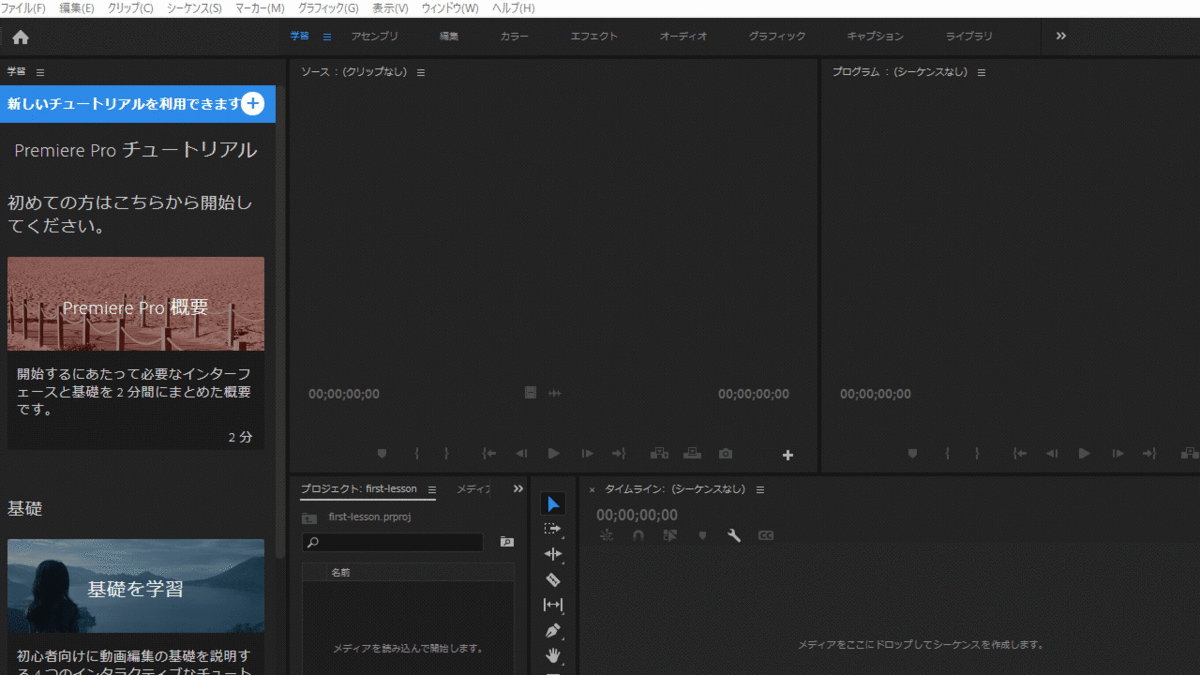
Task: Add marker in Source monitor
Action: 382,454
